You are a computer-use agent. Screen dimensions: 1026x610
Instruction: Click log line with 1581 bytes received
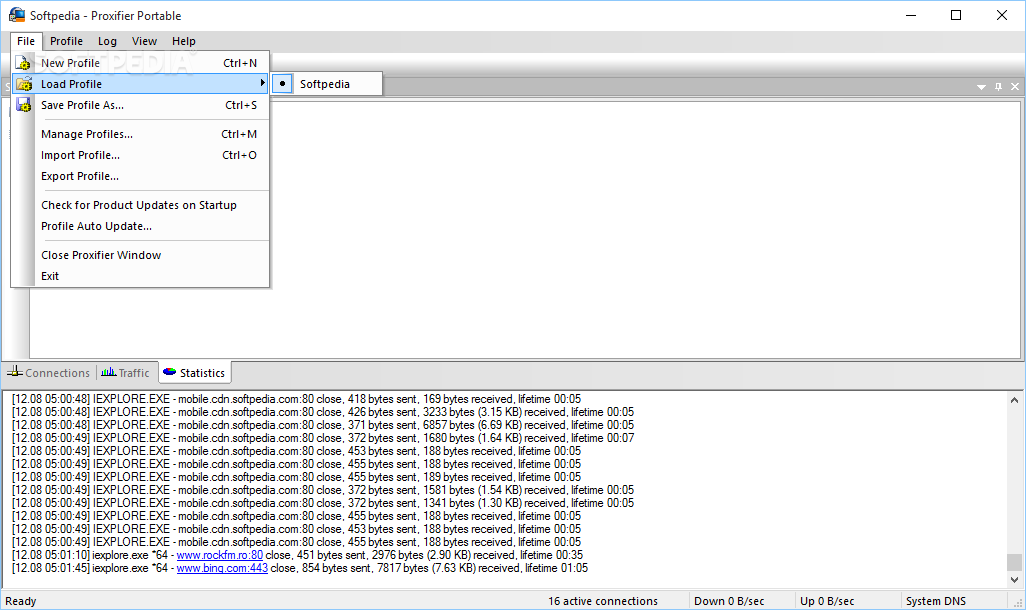click(x=323, y=490)
